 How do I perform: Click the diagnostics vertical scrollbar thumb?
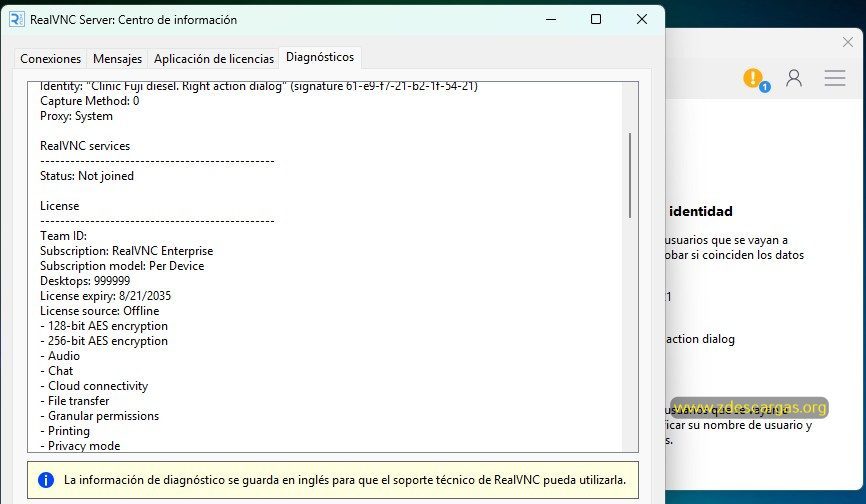pos(630,175)
